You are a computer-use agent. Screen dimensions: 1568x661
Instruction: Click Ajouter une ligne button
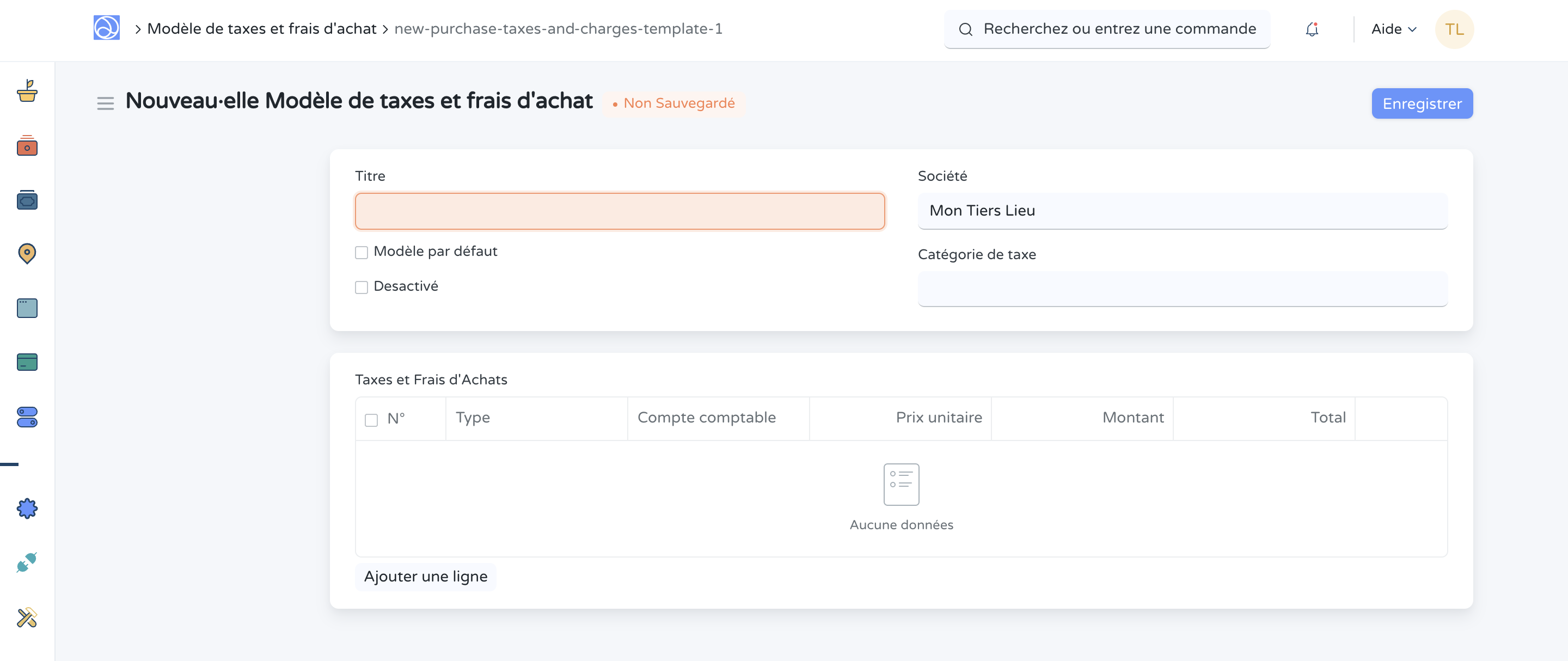[x=425, y=577]
